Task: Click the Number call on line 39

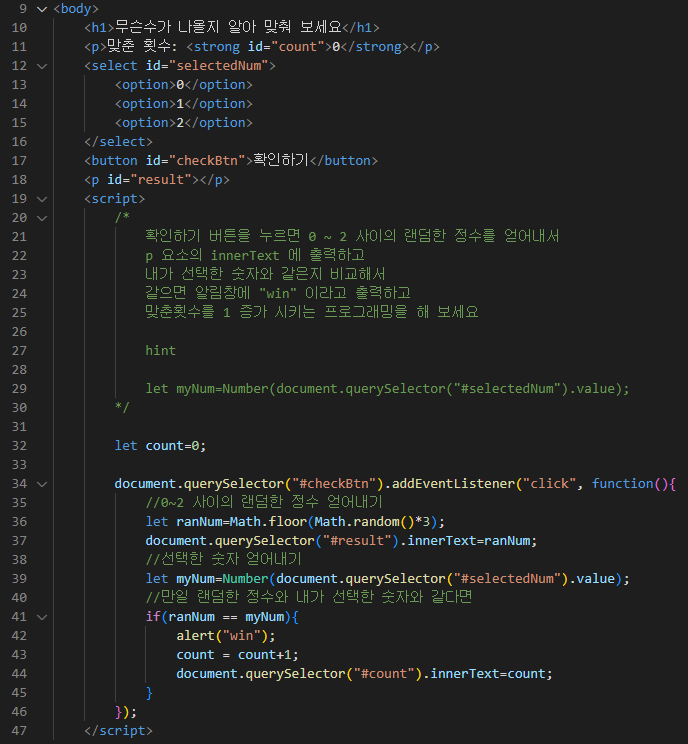Action: coord(245,578)
